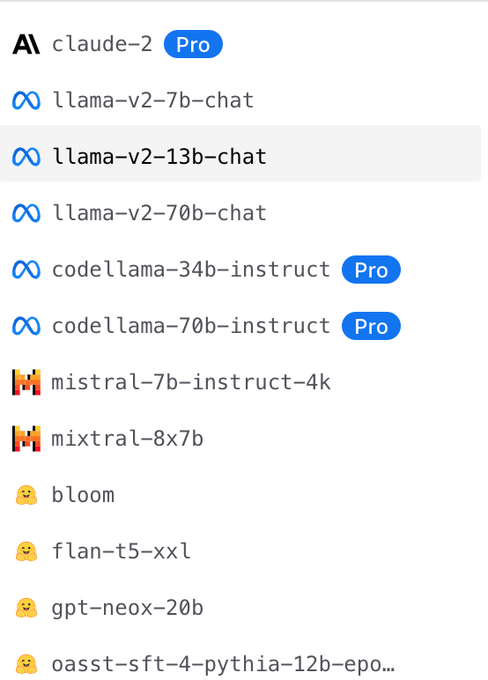The height and width of the screenshot is (680, 488).
Task: Click the Mistral icon beside mixtral-8x7b
Action: [26, 438]
